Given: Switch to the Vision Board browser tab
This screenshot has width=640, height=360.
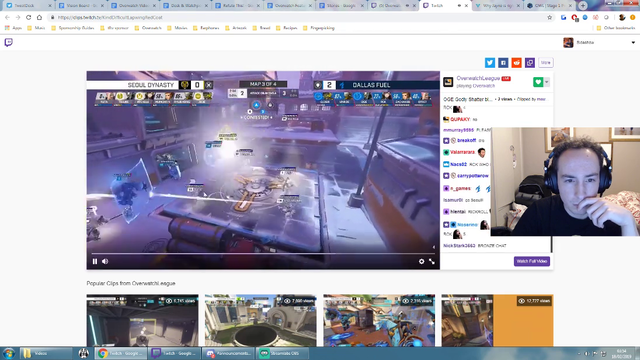Looking at the screenshot, I should [x=81, y=6].
